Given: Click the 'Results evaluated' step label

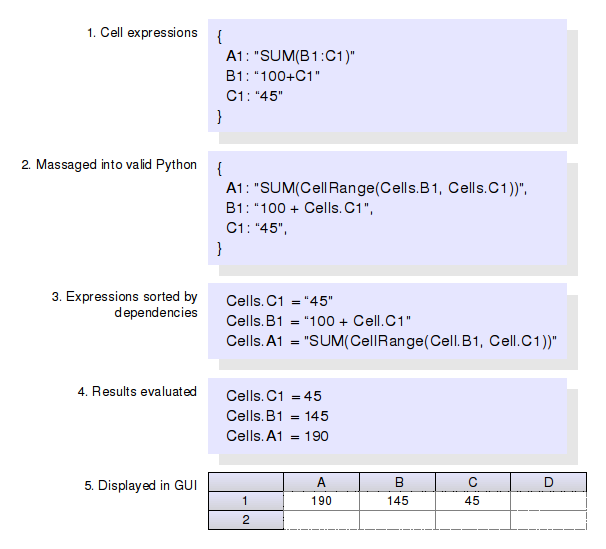Looking at the screenshot, I should [137, 392].
